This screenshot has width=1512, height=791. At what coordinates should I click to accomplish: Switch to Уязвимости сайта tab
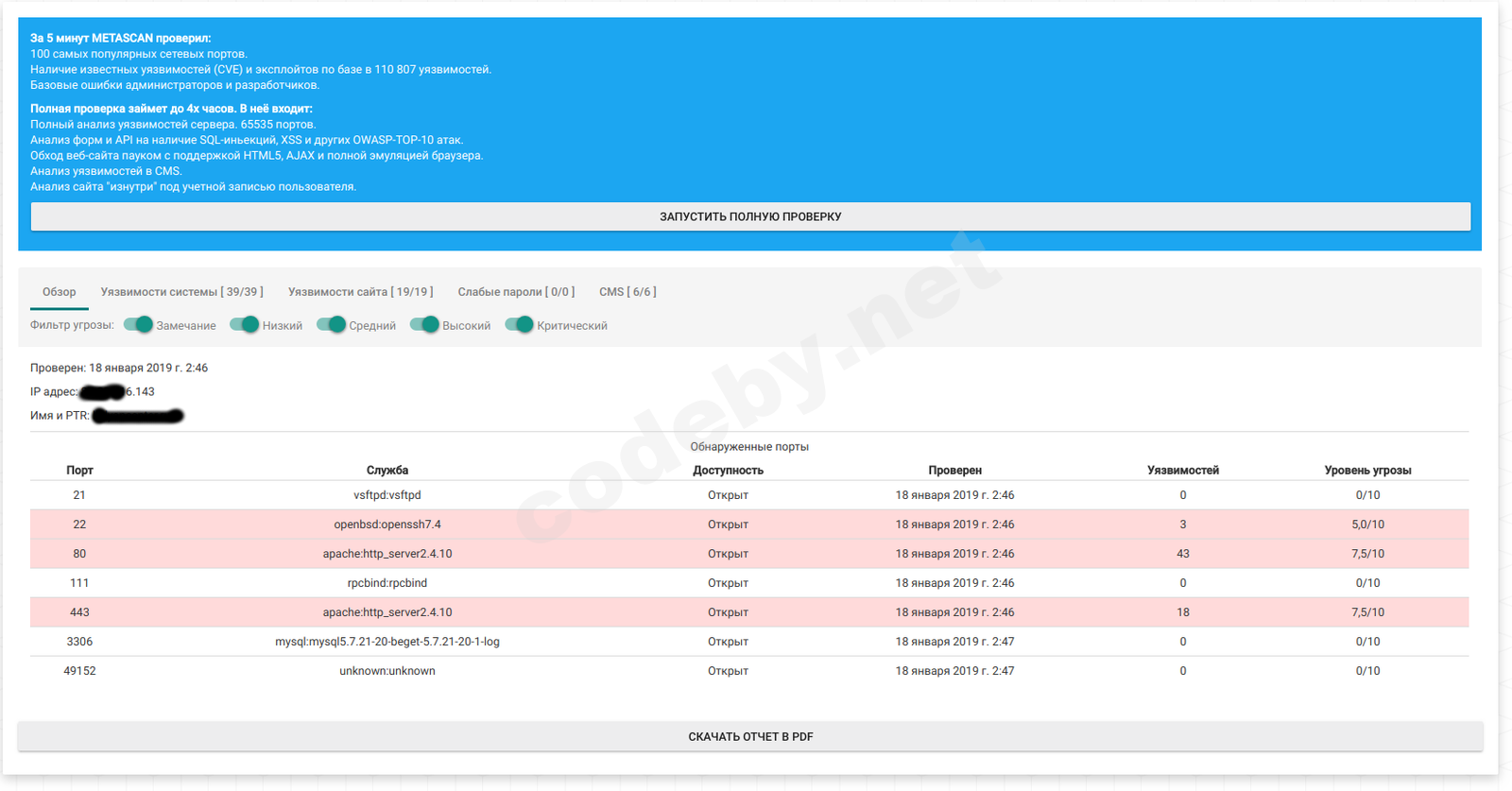pos(361,292)
